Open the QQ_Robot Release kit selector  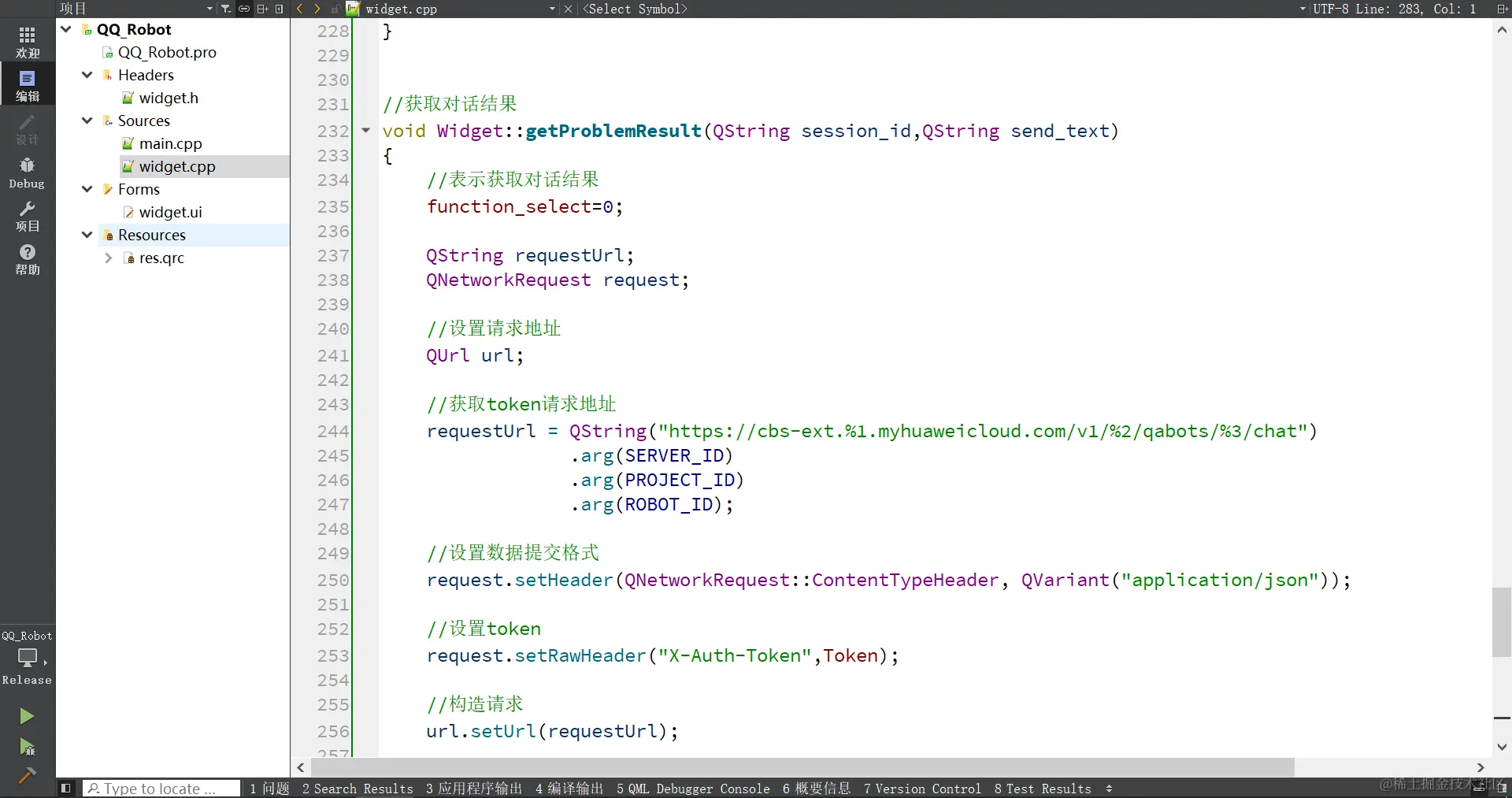point(28,658)
